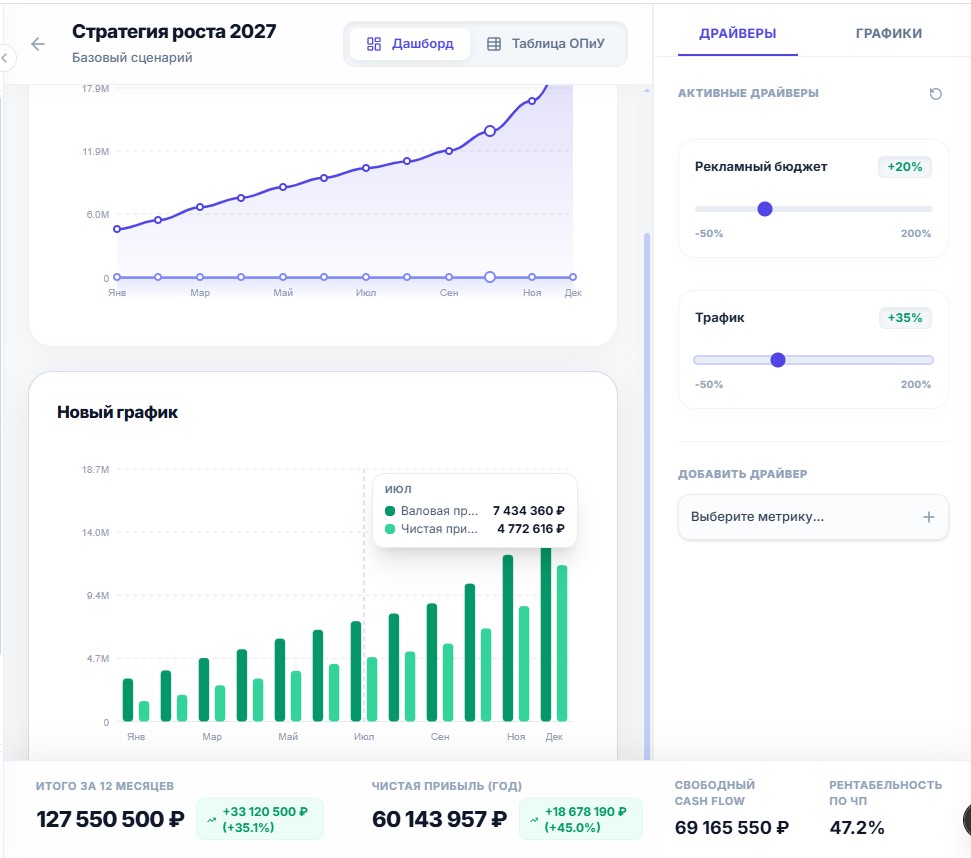Click the 7 434 360 ₽ tooltip value

(529, 511)
